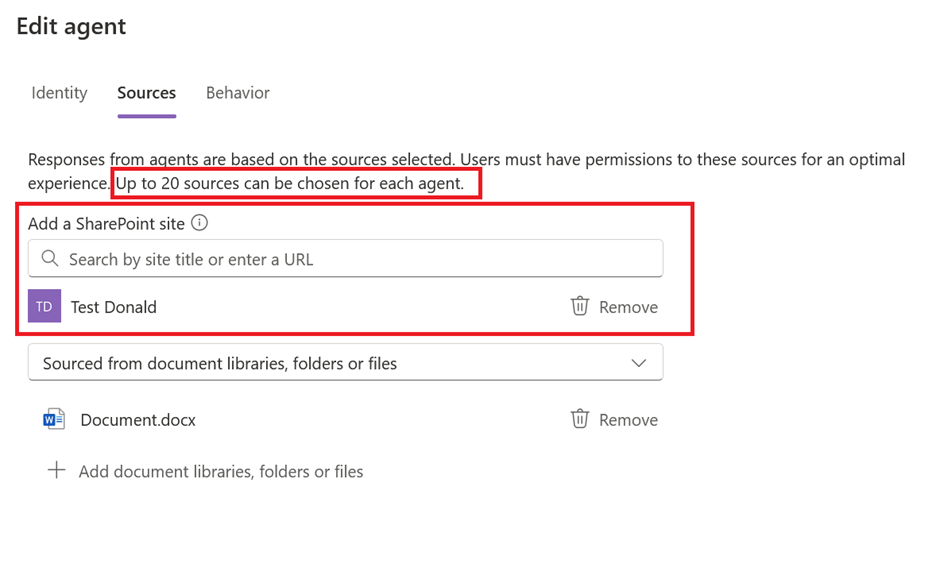Click the Word file icon for Document.docx
The image size is (940, 564).
pos(54,419)
